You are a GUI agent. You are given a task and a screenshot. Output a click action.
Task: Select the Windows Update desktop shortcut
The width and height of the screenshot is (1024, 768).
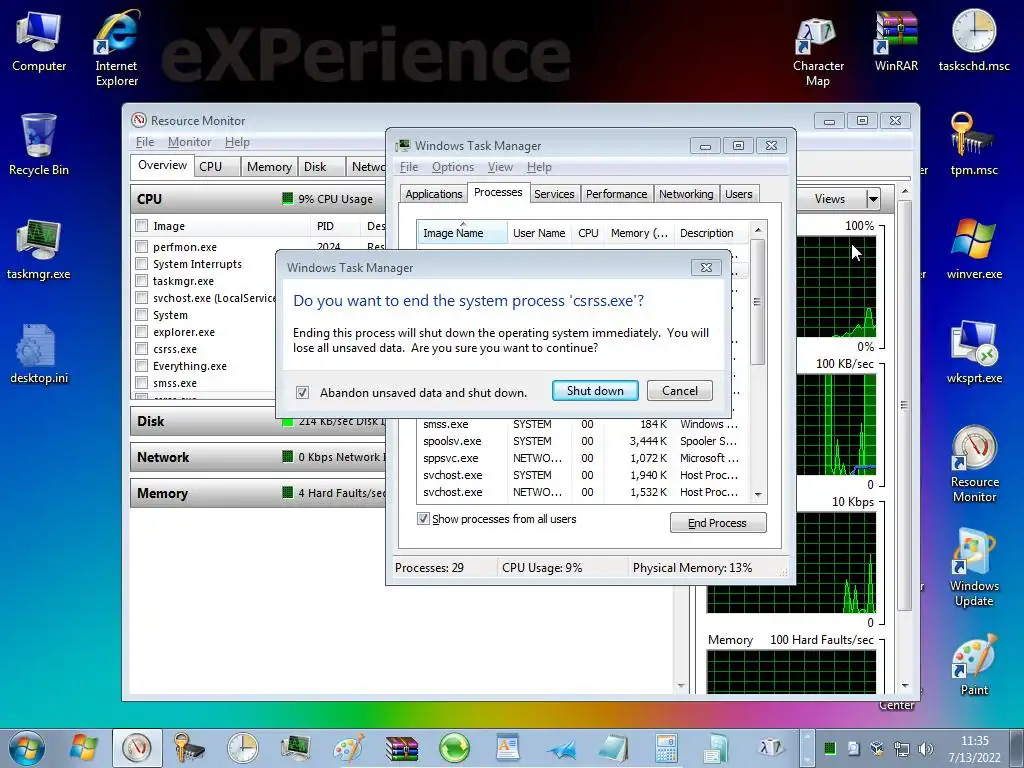(974, 568)
